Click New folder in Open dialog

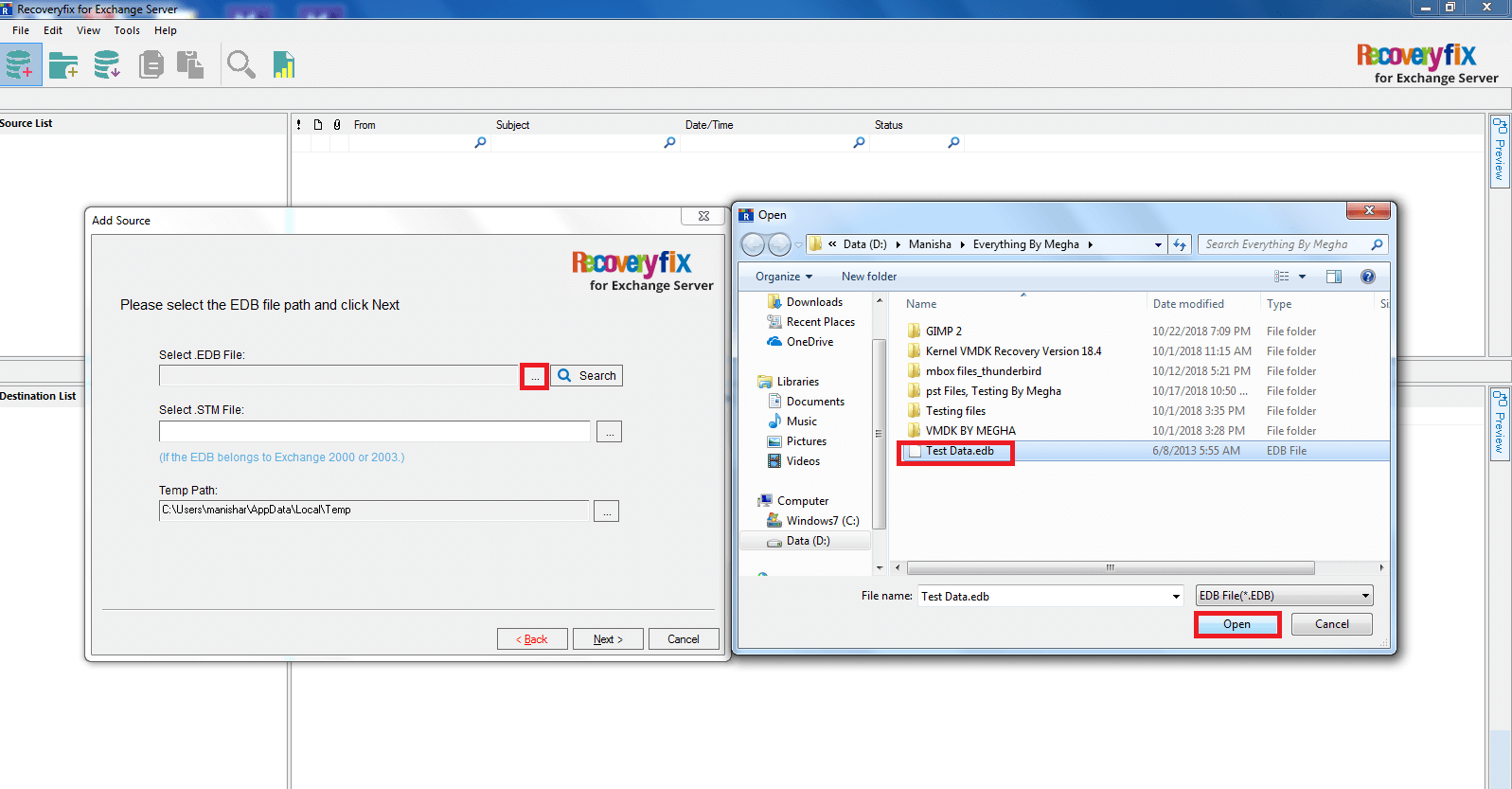click(x=869, y=277)
